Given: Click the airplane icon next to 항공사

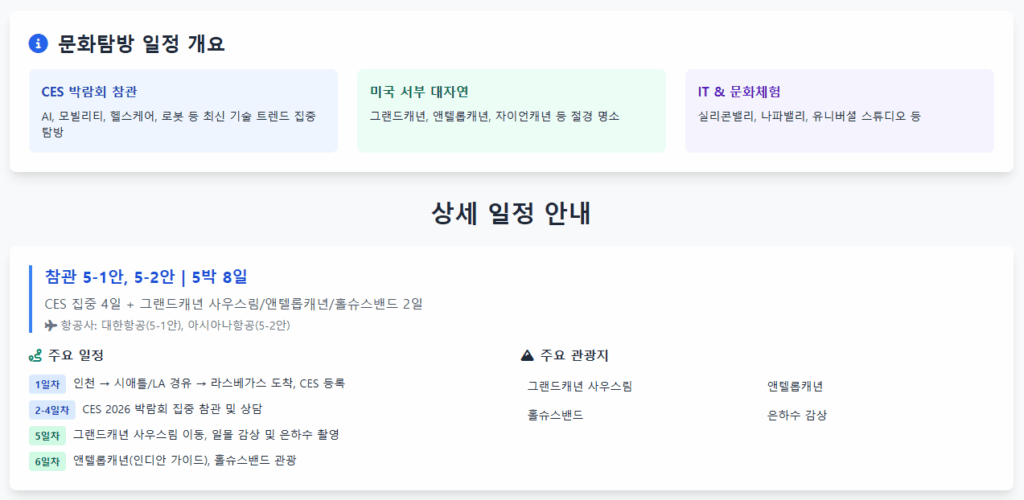Looking at the screenshot, I should coord(51,325).
